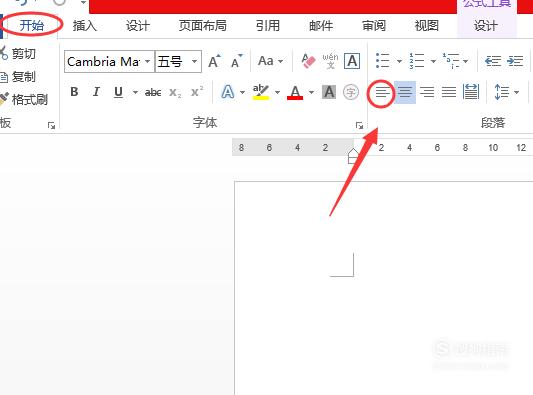Increase paragraph indent
533x395 pixels.
point(515,61)
